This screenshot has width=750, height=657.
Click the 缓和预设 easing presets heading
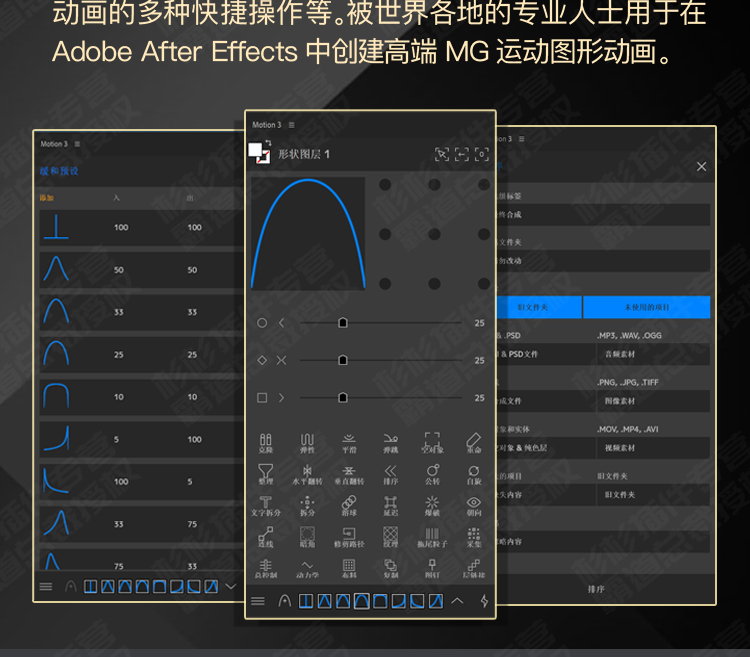[x=59, y=171]
